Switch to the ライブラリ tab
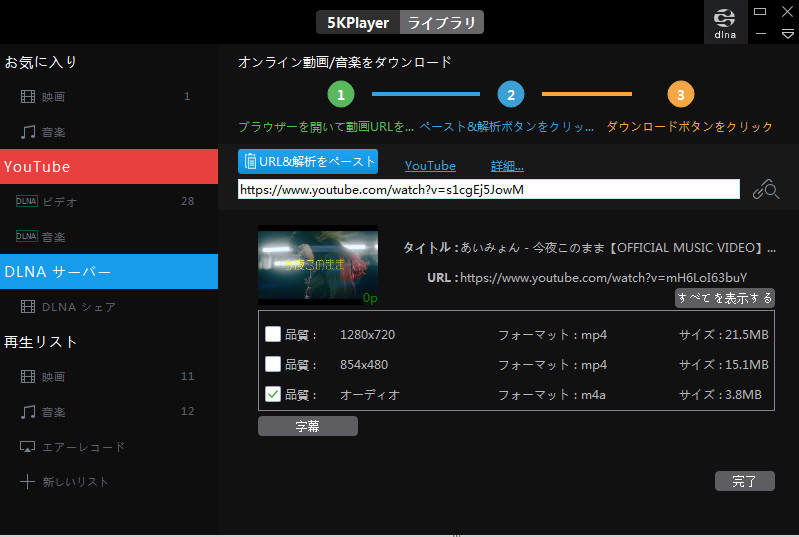799x537 pixels. (x=441, y=23)
